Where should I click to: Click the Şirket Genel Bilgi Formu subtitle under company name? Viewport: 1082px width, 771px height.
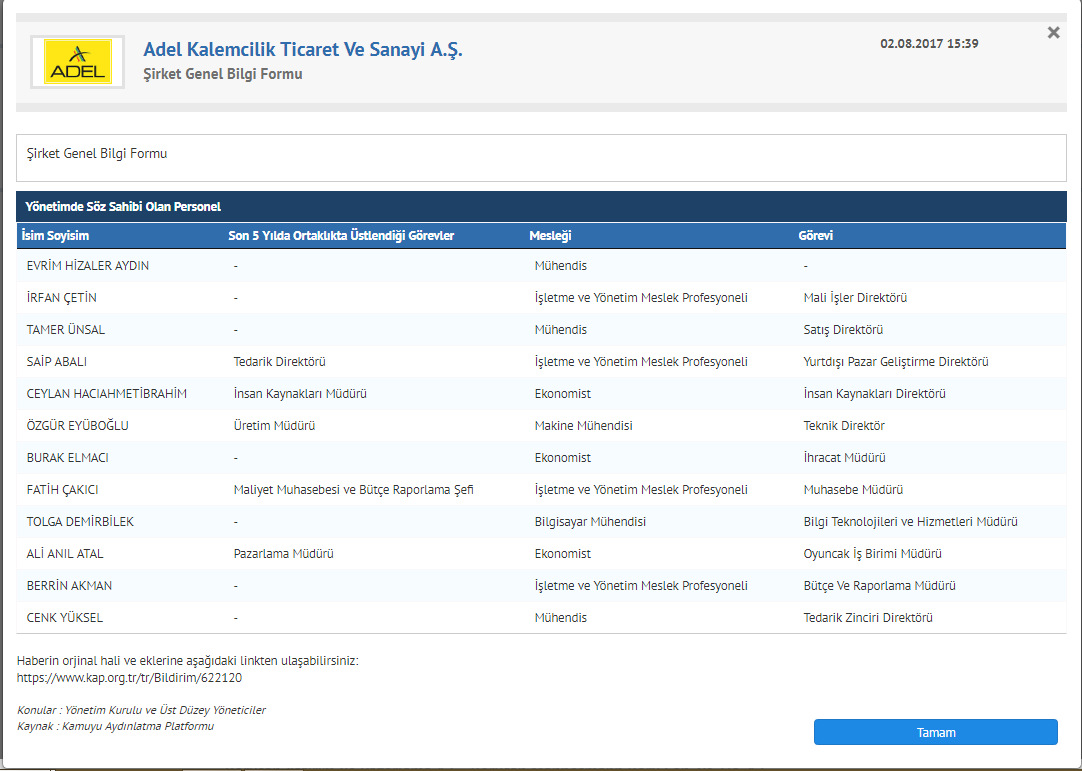point(223,74)
